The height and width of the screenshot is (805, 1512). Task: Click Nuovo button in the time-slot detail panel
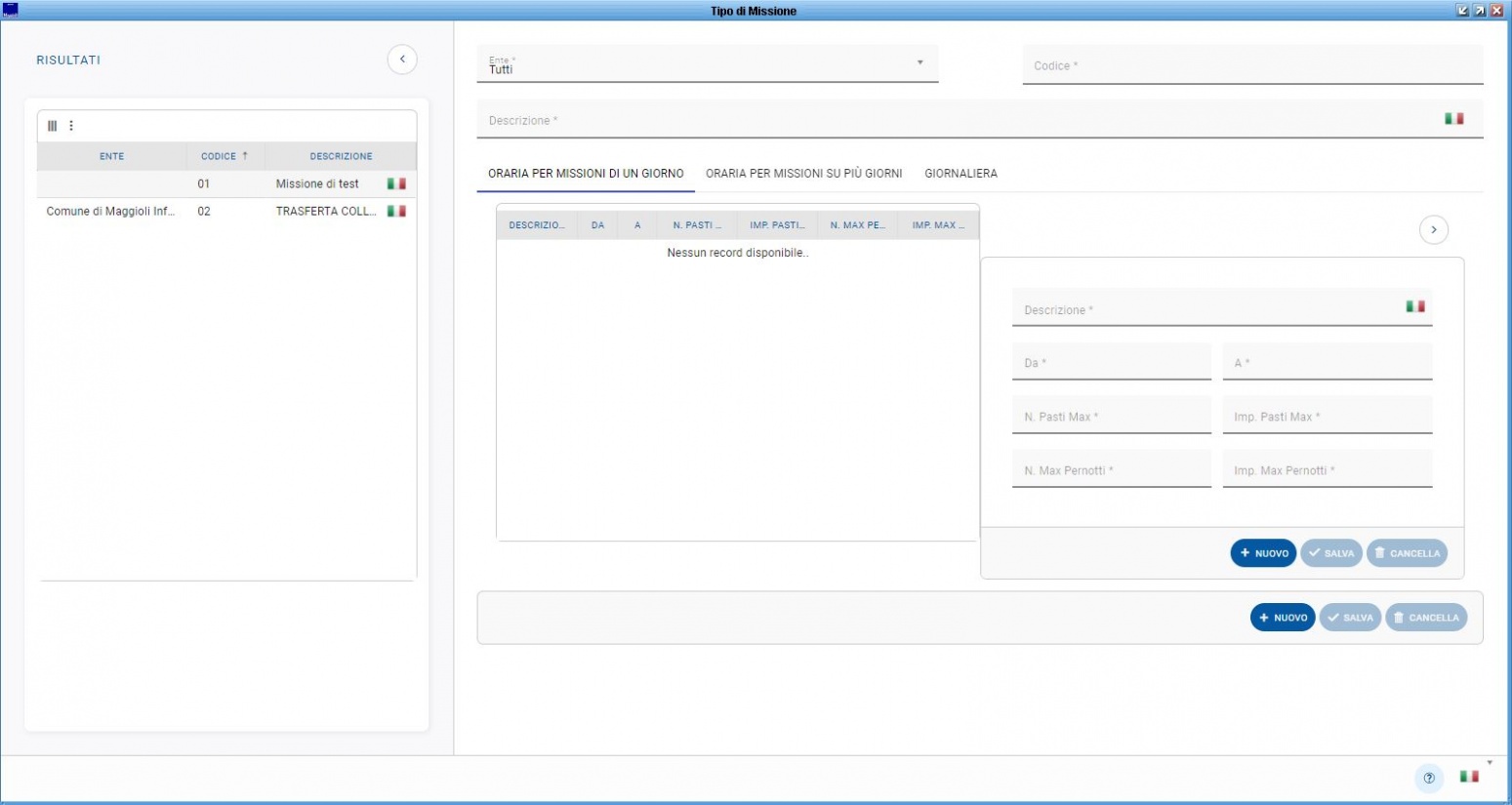coord(1263,553)
